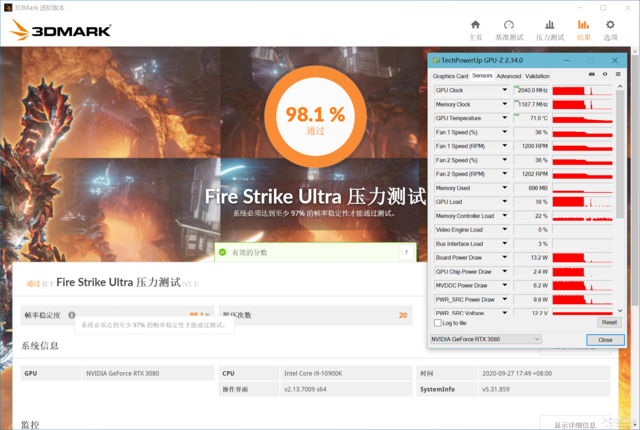Click the 系统信息 section heading
640x430 pixels.
(x=40, y=346)
